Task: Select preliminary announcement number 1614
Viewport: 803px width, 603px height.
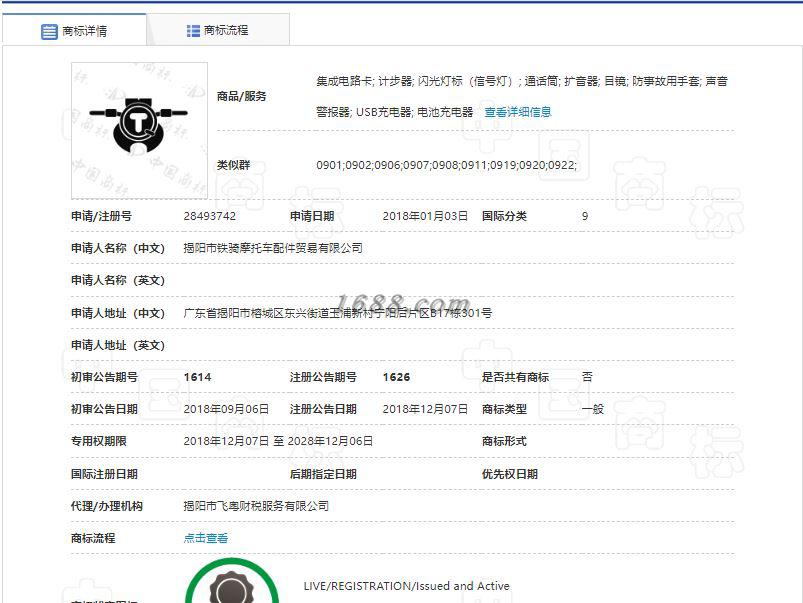Action: click(x=197, y=377)
